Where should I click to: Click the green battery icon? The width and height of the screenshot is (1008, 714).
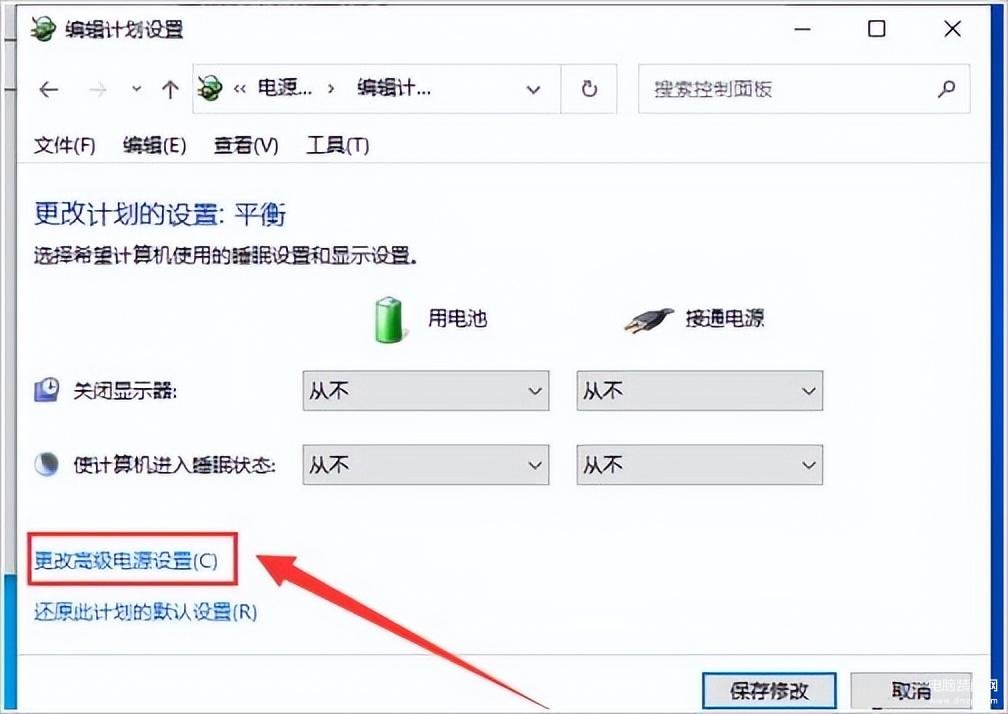point(389,319)
